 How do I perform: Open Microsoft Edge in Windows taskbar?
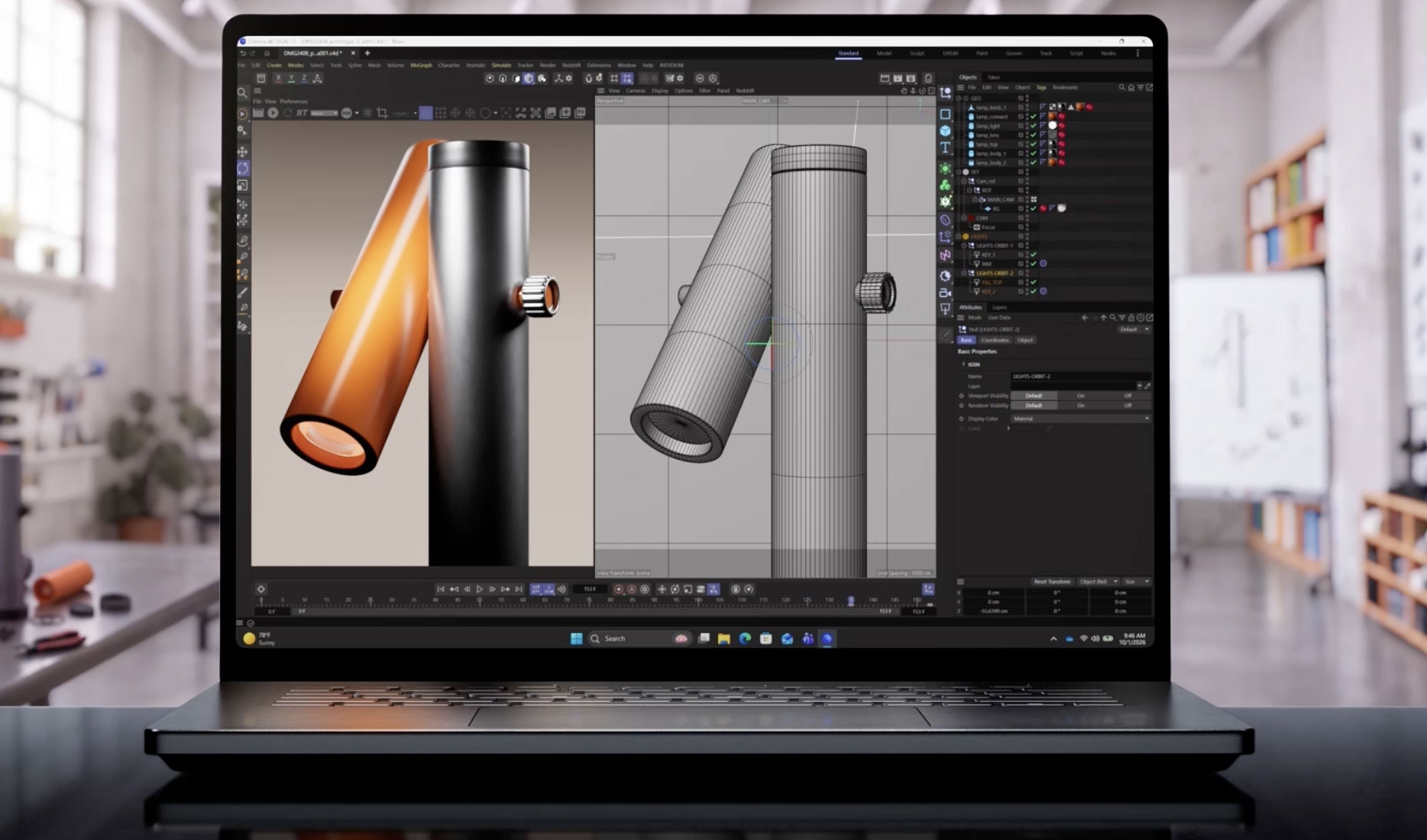pyautogui.click(x=745, y=639)
